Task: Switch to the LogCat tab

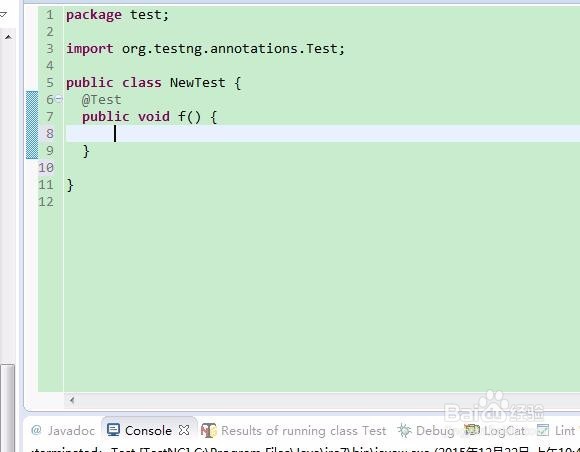Action: pos(495,431)
